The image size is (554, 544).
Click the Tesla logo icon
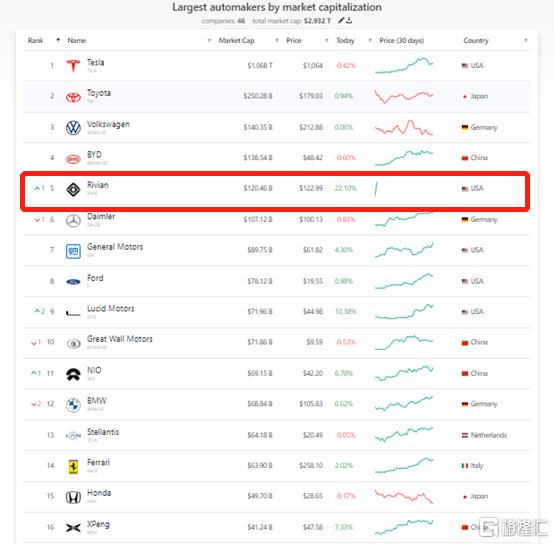point(73,66)
